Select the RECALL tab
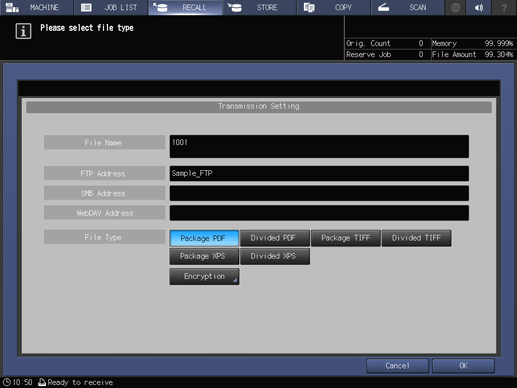The width and height of the screenshot is (517, 388). coord(185,7)
